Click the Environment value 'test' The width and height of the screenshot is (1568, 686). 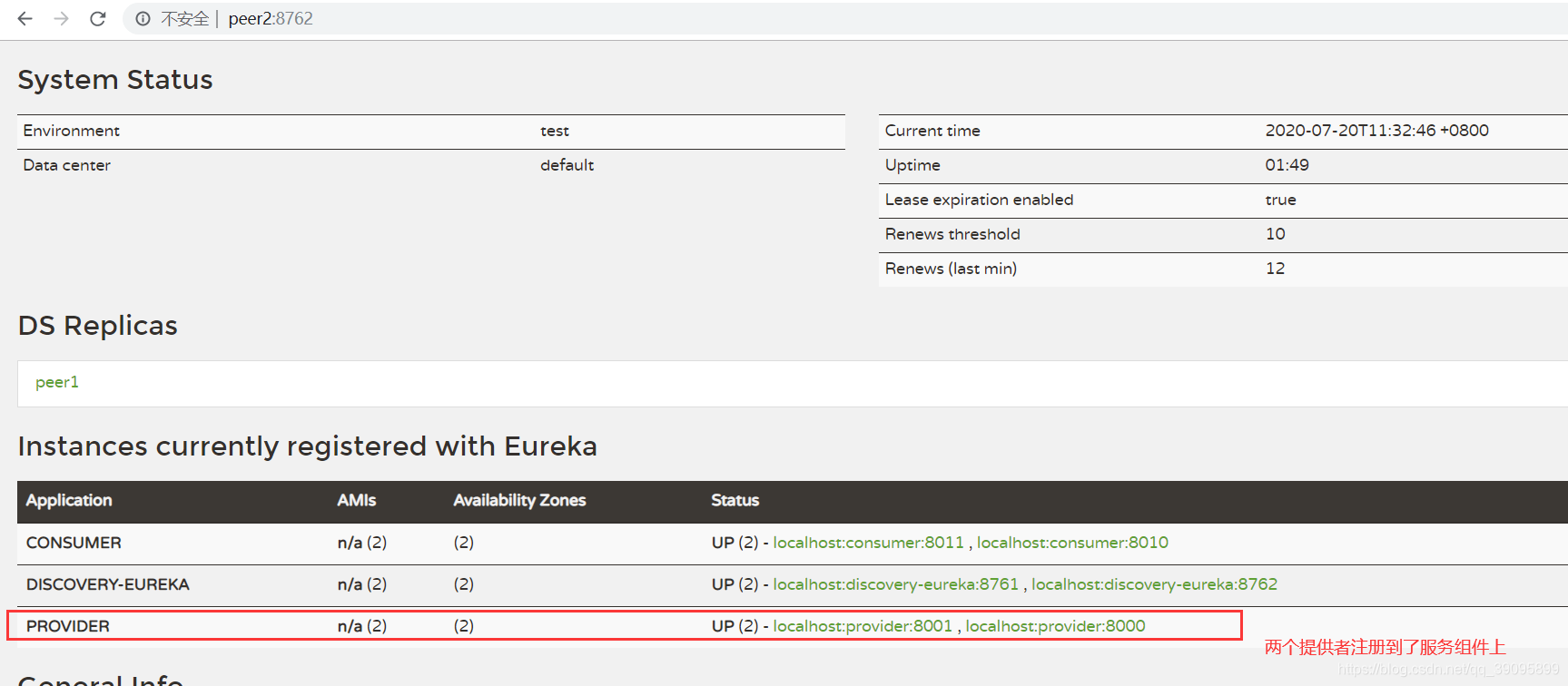pyautogui.click(x=555, y=131)
